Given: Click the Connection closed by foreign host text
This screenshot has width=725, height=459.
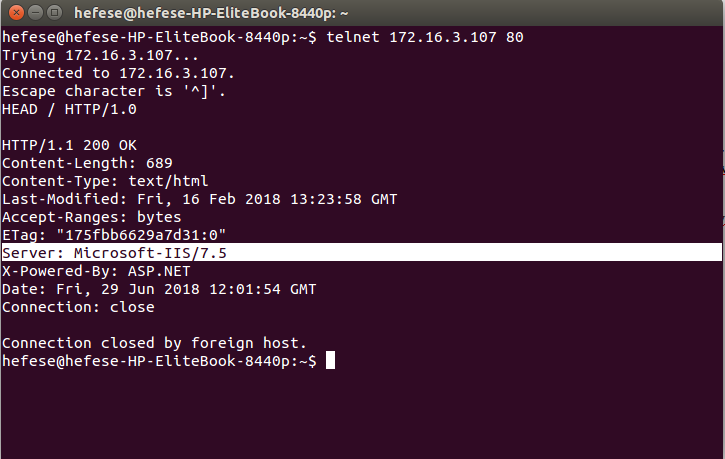Looking at the screenshot, I should click(154, 343).
